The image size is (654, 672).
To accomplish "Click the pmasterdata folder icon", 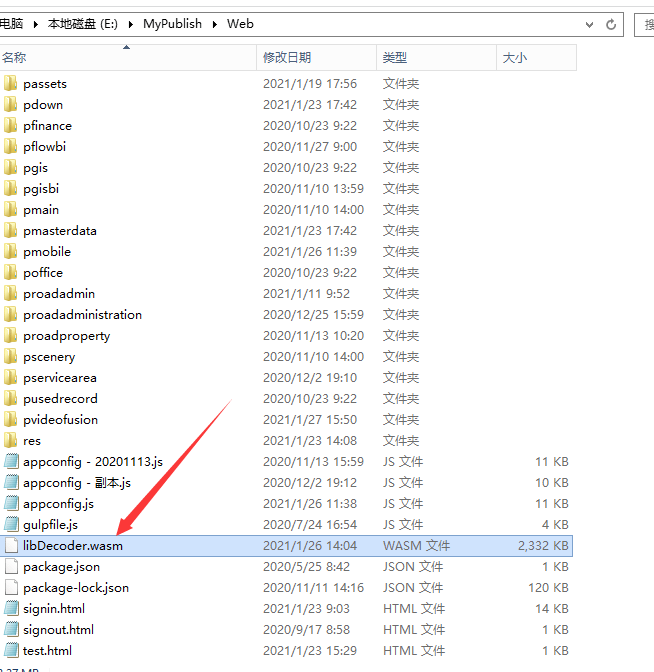I will [x=10, y=231].
